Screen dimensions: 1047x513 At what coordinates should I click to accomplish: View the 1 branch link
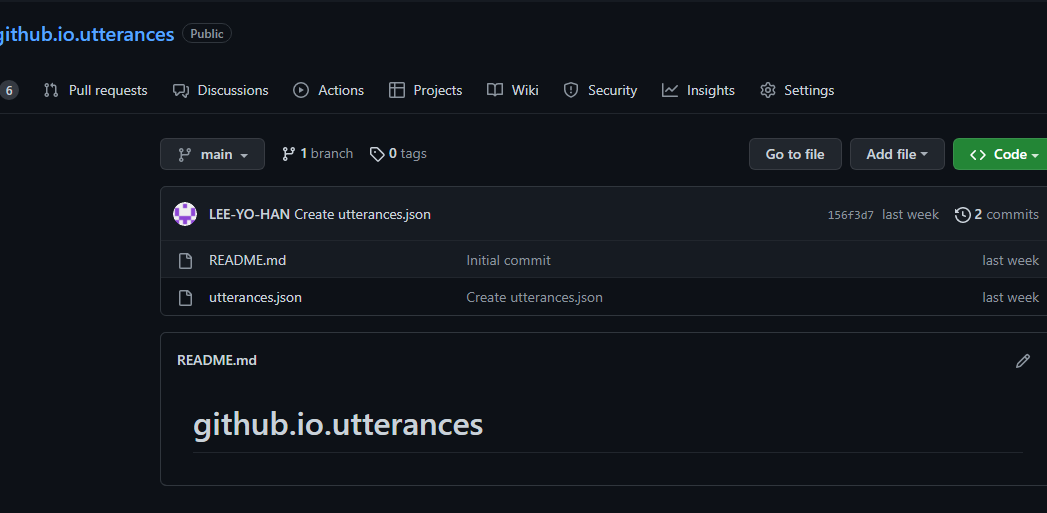[317, 154]
